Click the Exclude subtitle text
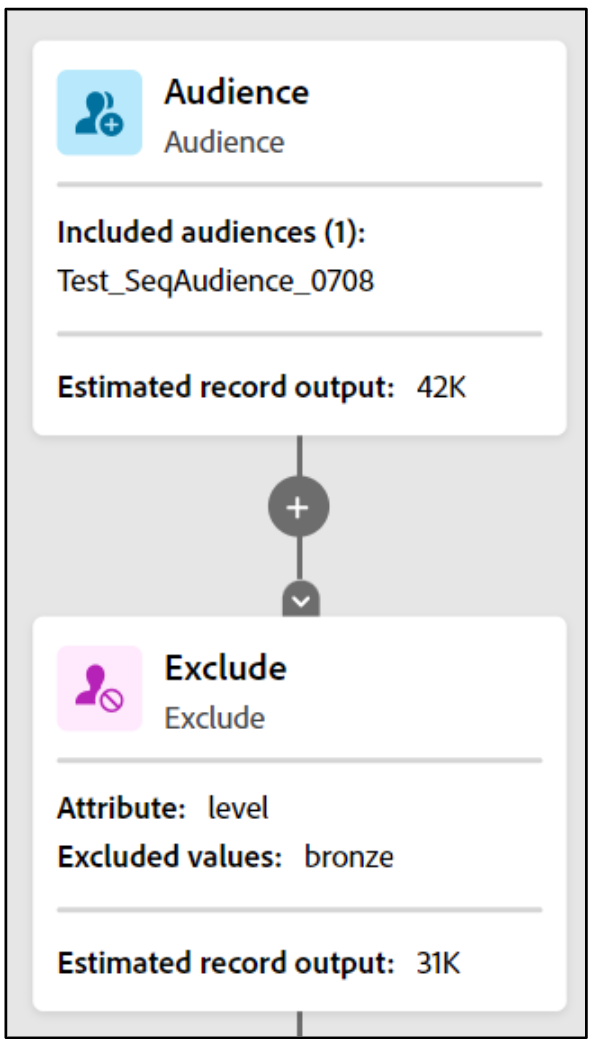Screen dimensions: 594x1045 [215, 718]
